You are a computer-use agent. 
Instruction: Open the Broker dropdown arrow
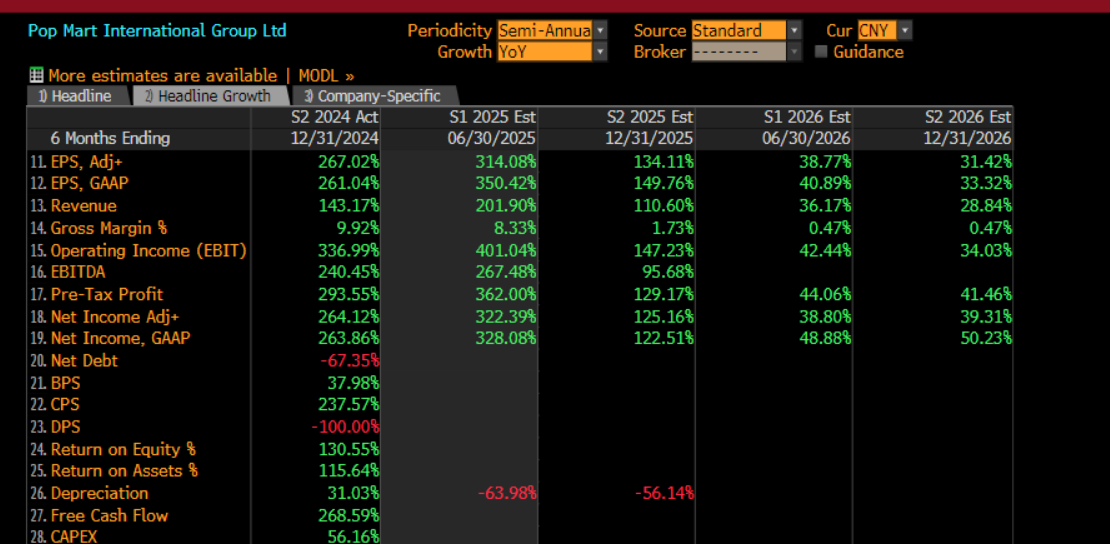coord(794,52)
